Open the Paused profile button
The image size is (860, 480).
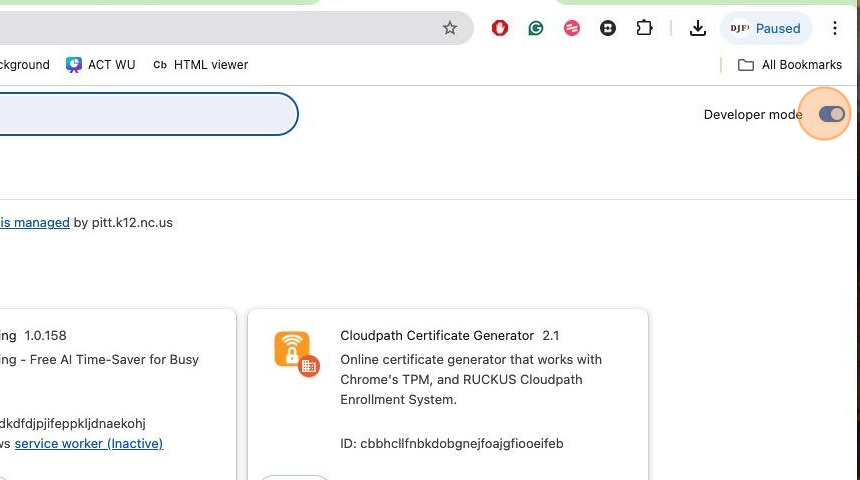point(766,28)
